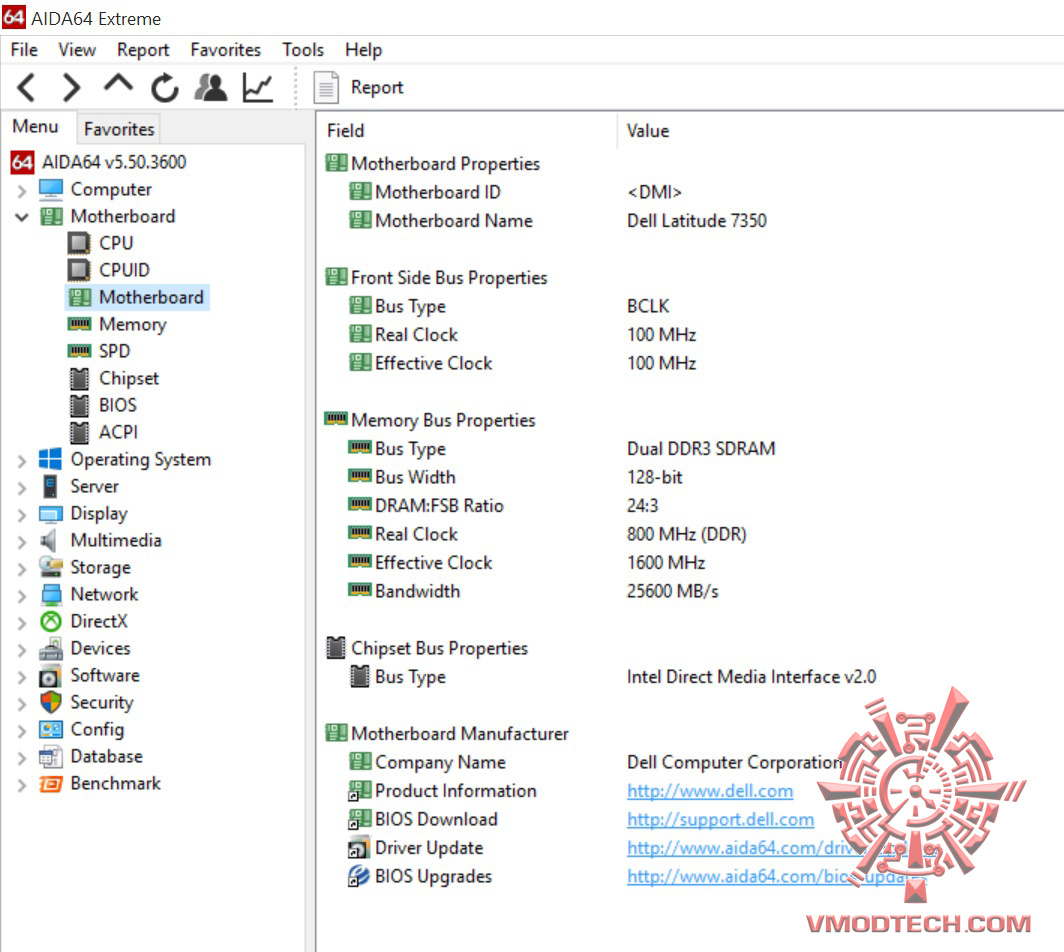Click the Report toolbar label

[x=377, y=88]
